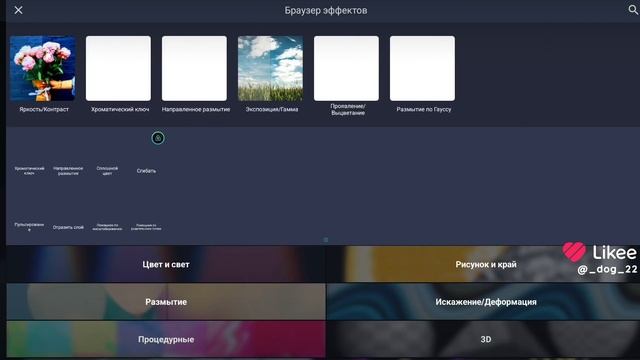Open the Размытие category
The width and height of the screenshot is (640, 360).
166,302
